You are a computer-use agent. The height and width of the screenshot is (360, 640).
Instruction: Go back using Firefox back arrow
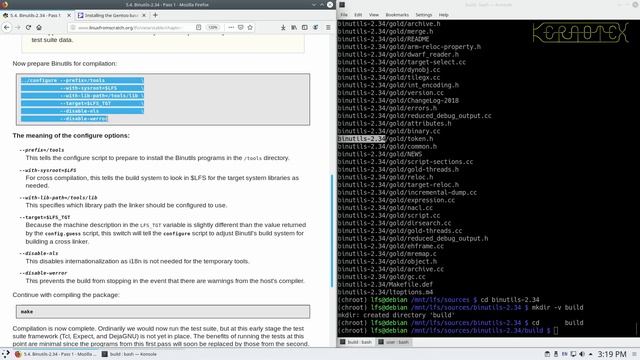click(x=7, y=27)
